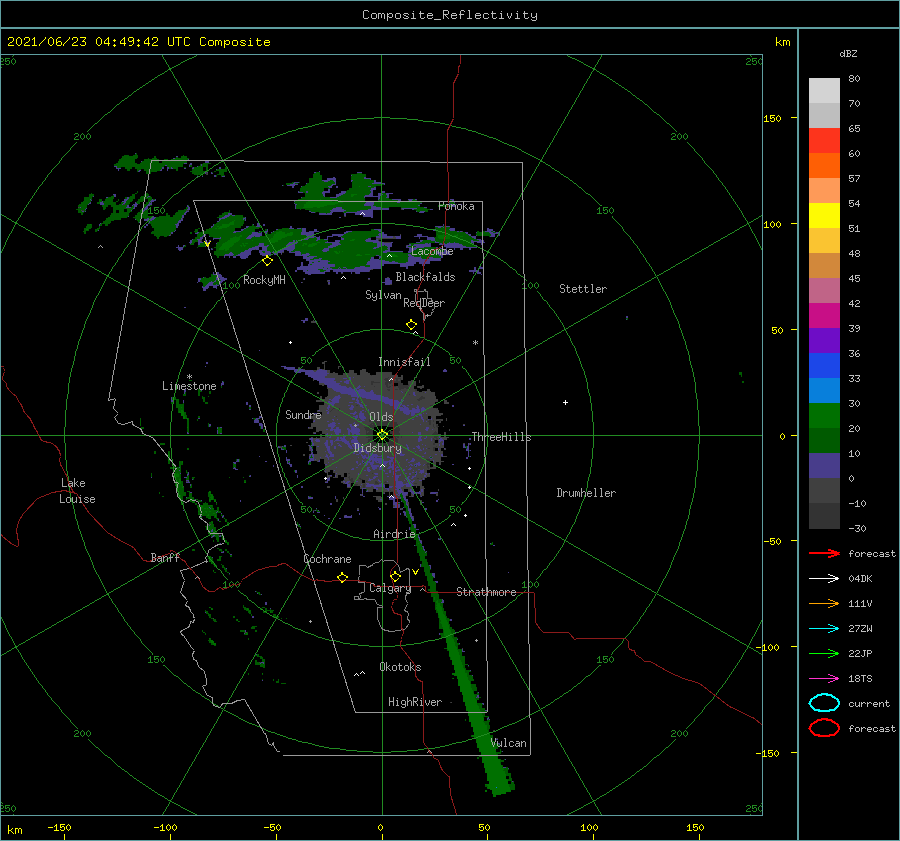Pick the slate purple 10 dBZ swatch
Viewport: 900px width, 841px height.
(824, 466)
